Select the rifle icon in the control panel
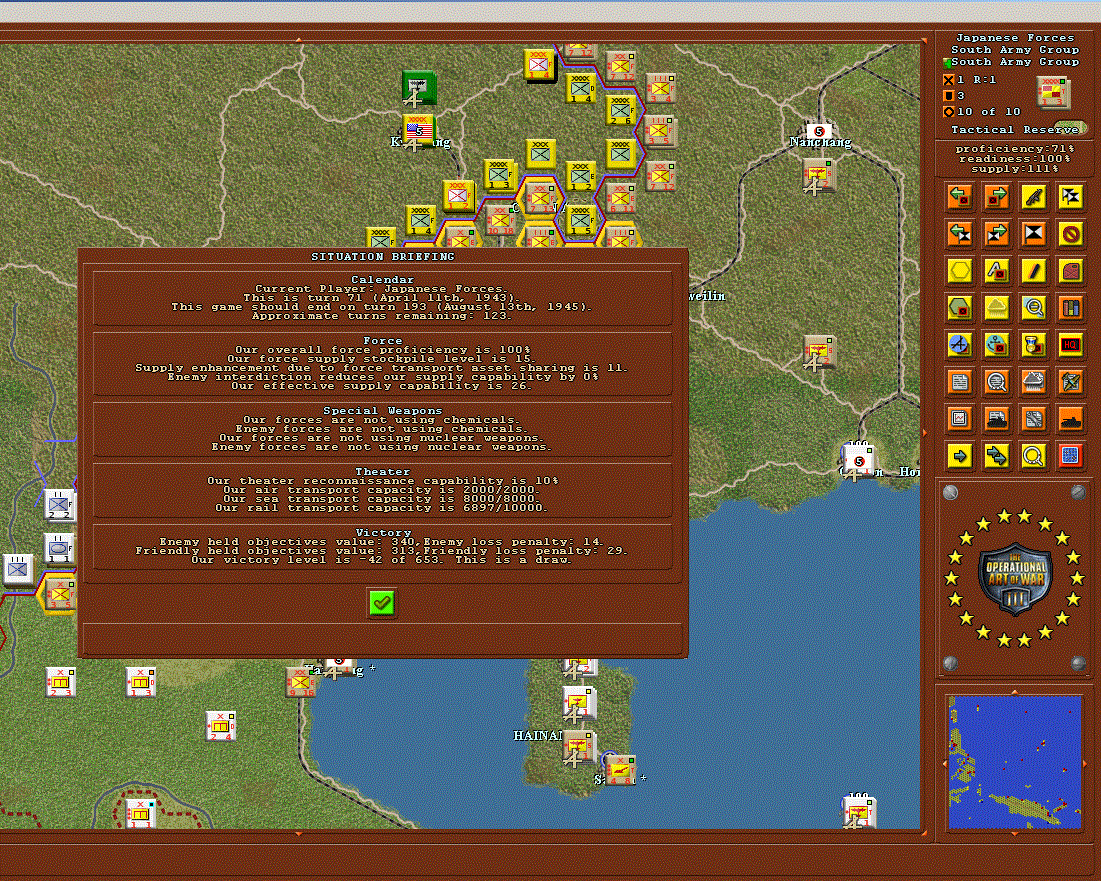This screenshot has height=881, width=1101. tap(1034, 197)
